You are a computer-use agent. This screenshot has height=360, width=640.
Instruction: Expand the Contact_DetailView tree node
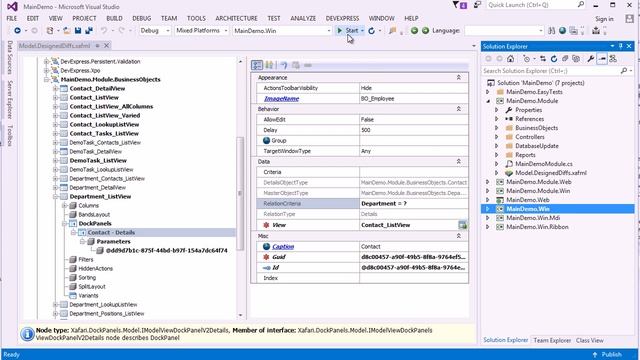[55, 89]
